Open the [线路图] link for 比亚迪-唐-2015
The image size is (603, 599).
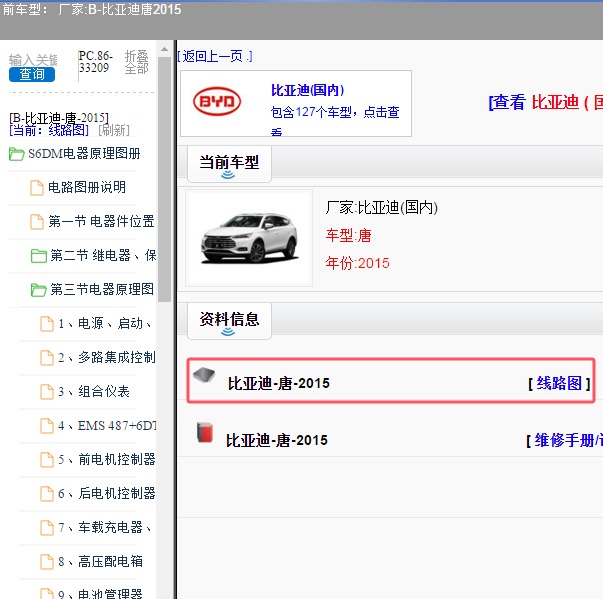click(559, 383)
